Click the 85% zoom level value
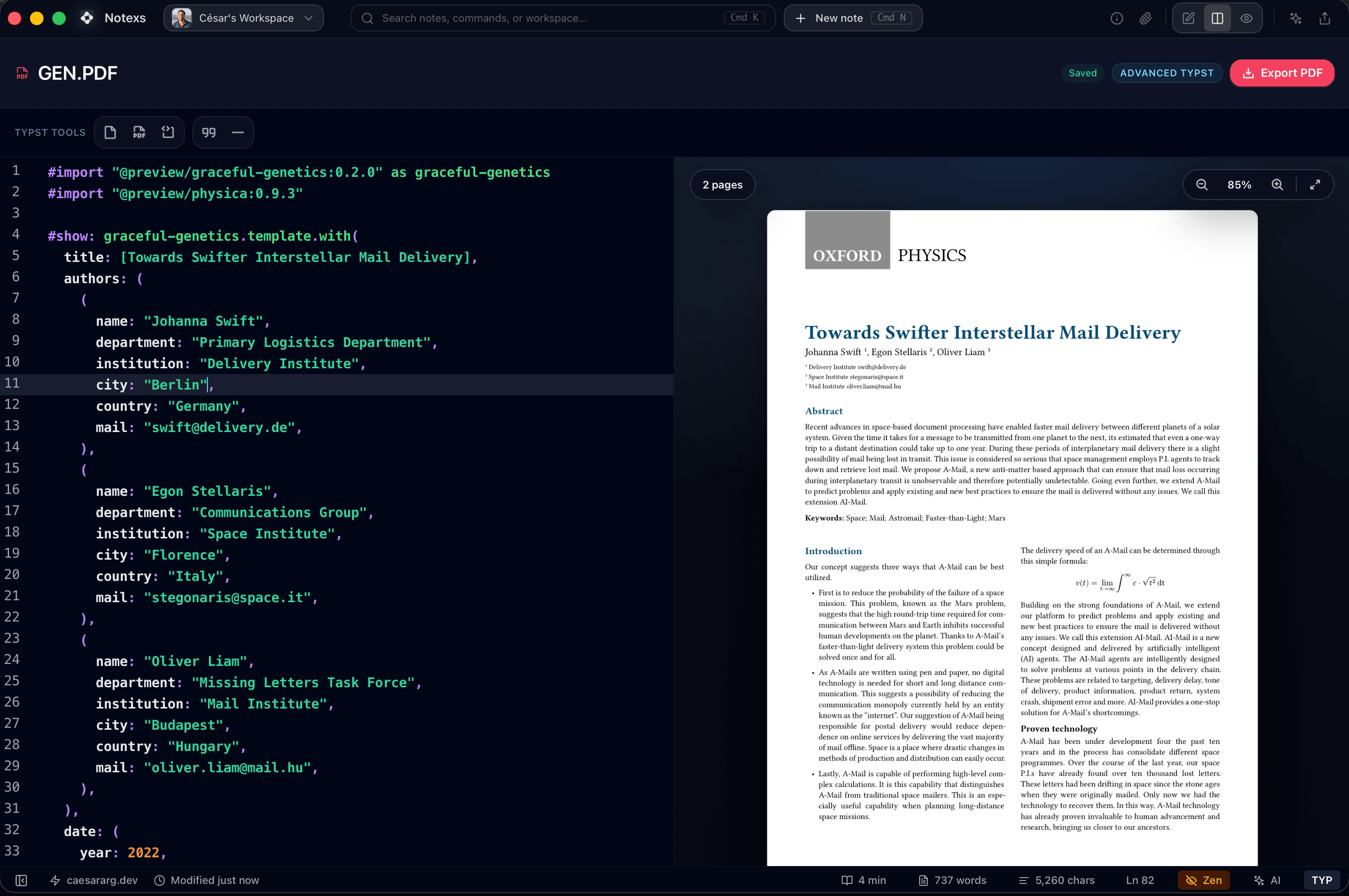Screen dimensions: 1349x896 click(1239, 185)
